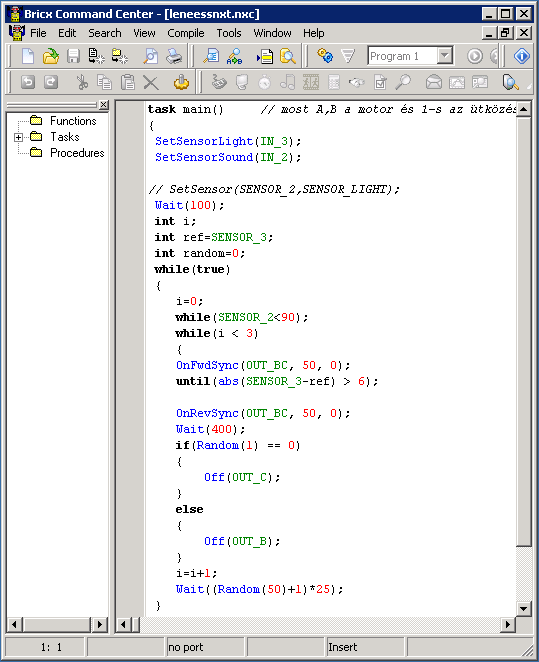
Task: Expand the Tasks tree node
Action: [x=19, y=137]
